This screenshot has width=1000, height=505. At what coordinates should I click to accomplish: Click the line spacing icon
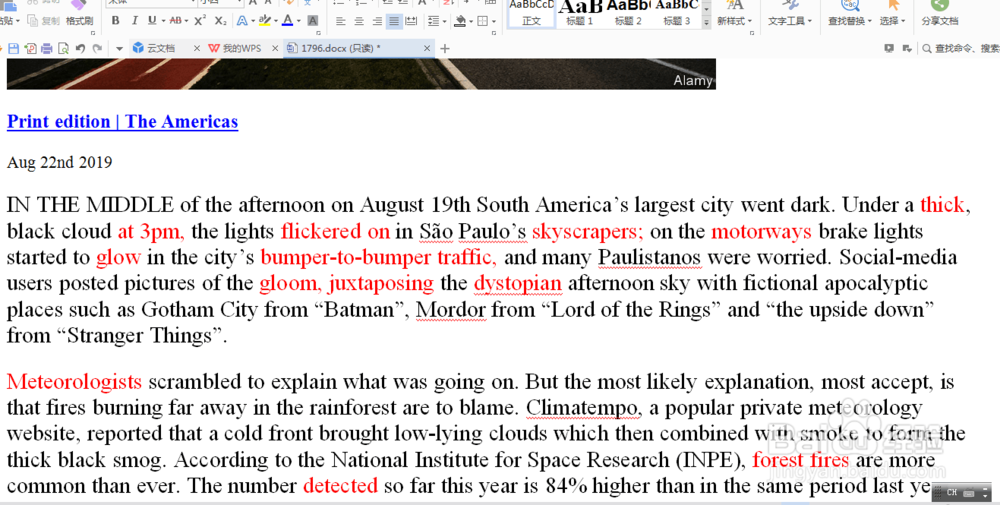(x=433, y=21)
